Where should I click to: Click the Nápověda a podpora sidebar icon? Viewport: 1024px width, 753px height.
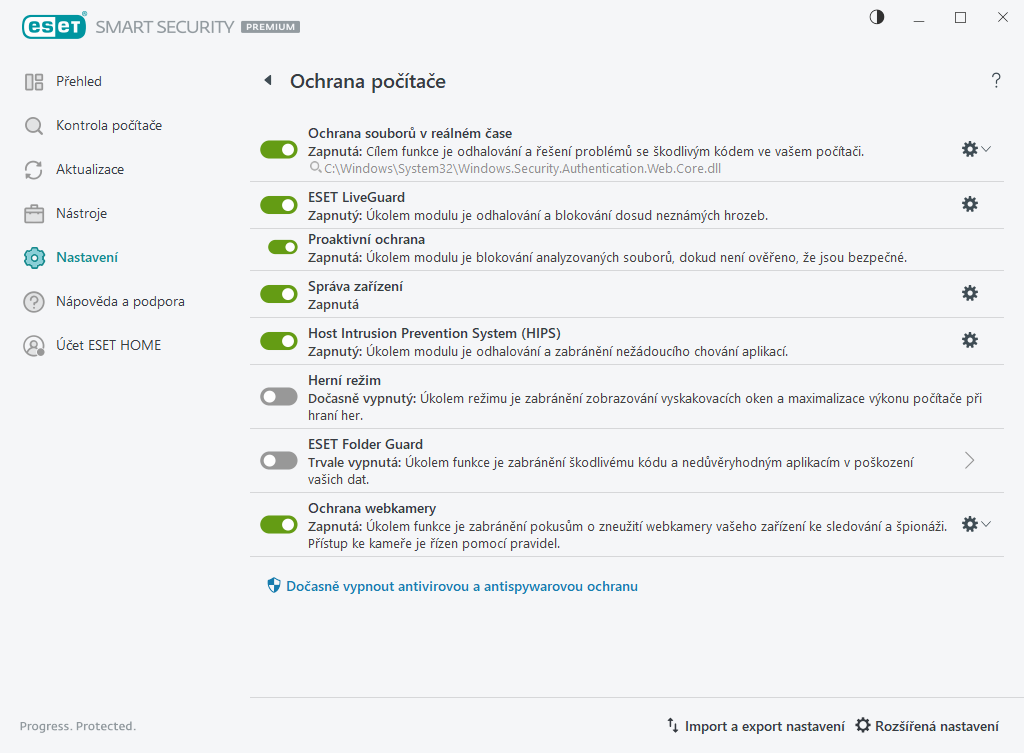[x=34, y=302]
